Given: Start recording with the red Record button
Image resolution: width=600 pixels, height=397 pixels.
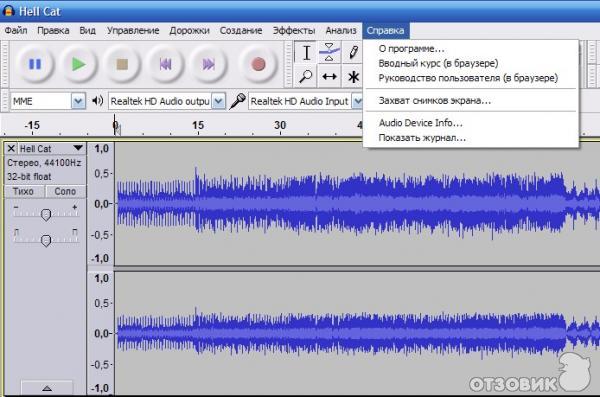Looking at the screenshot, I should tap(258, 64).
